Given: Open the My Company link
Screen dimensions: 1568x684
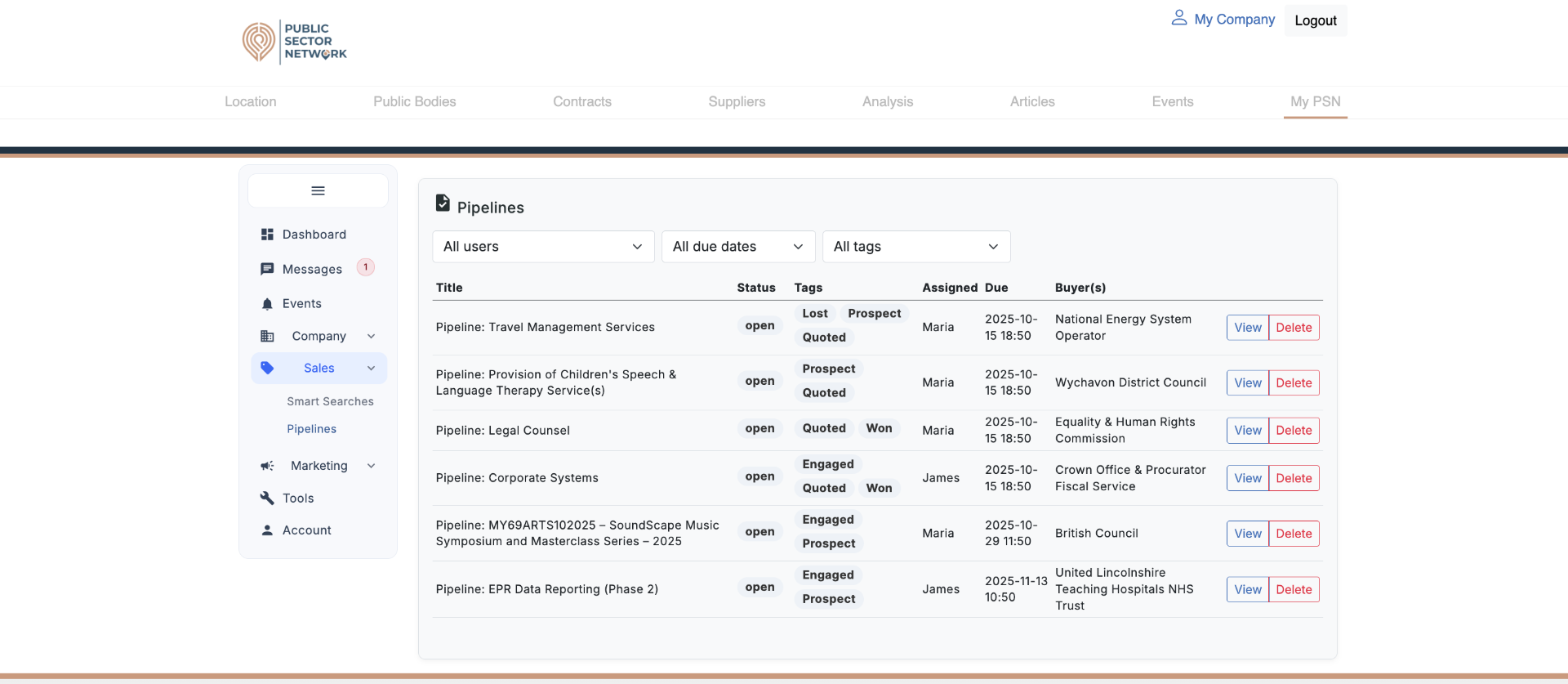Looking at the screenshot, I should click(1234, 19).
